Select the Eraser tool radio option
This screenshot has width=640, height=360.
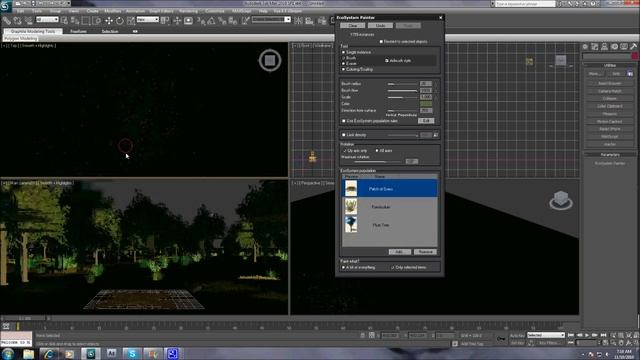[343, 64]
